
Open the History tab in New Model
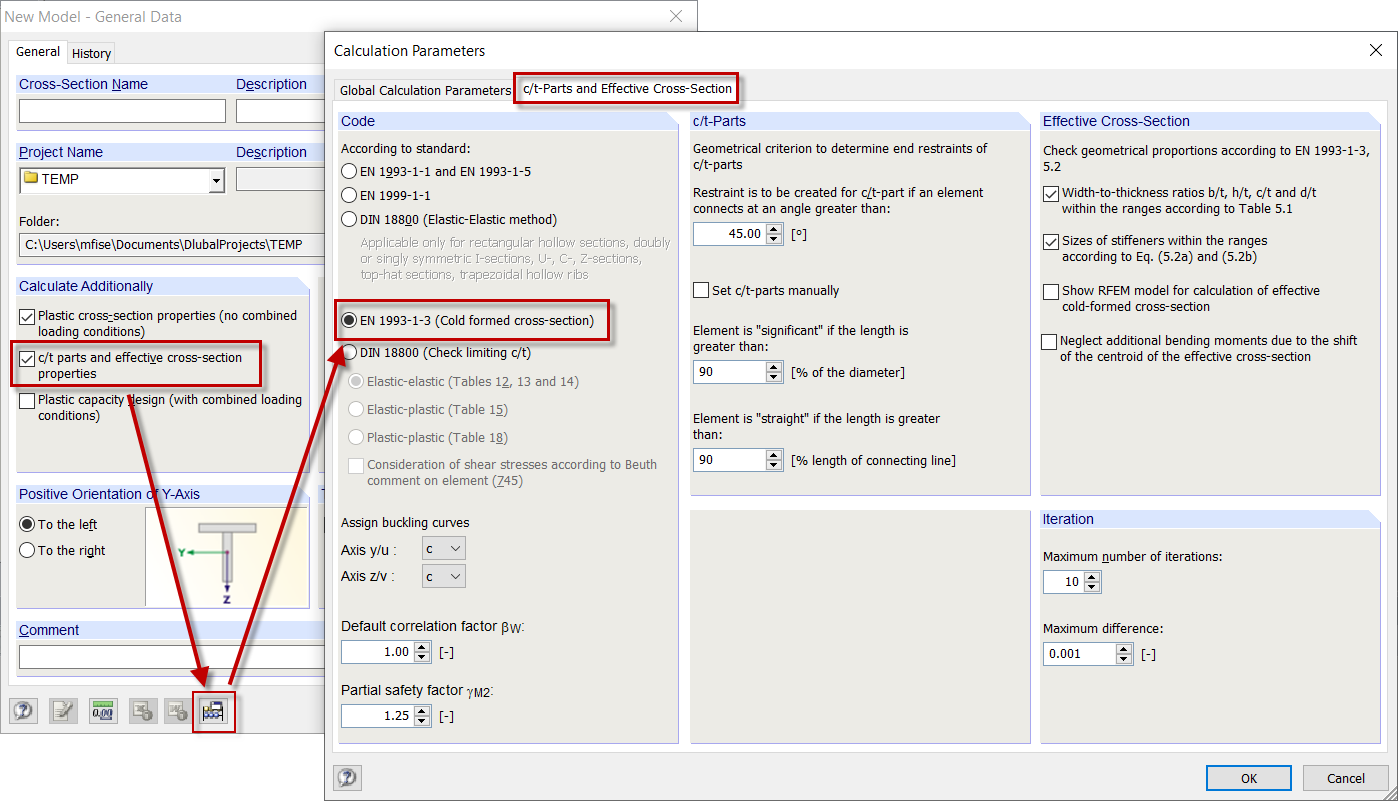[91, 53]
